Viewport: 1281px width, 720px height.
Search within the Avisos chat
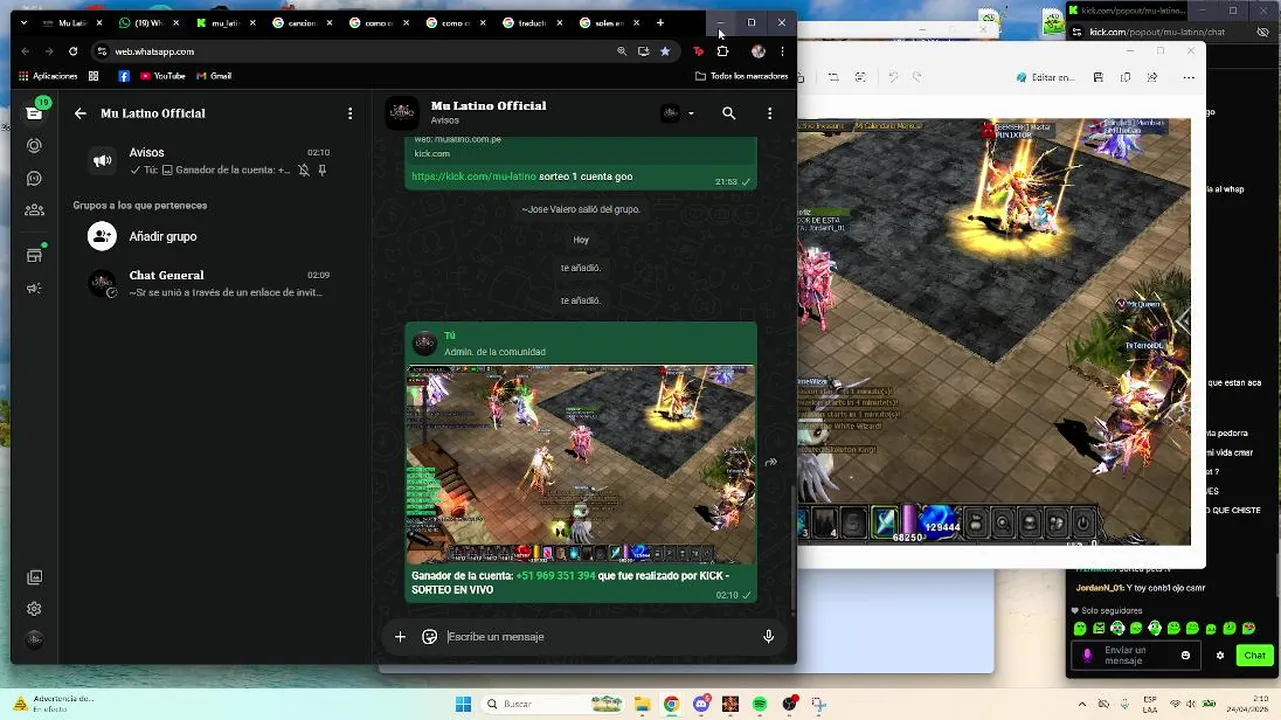coord(729,114)
